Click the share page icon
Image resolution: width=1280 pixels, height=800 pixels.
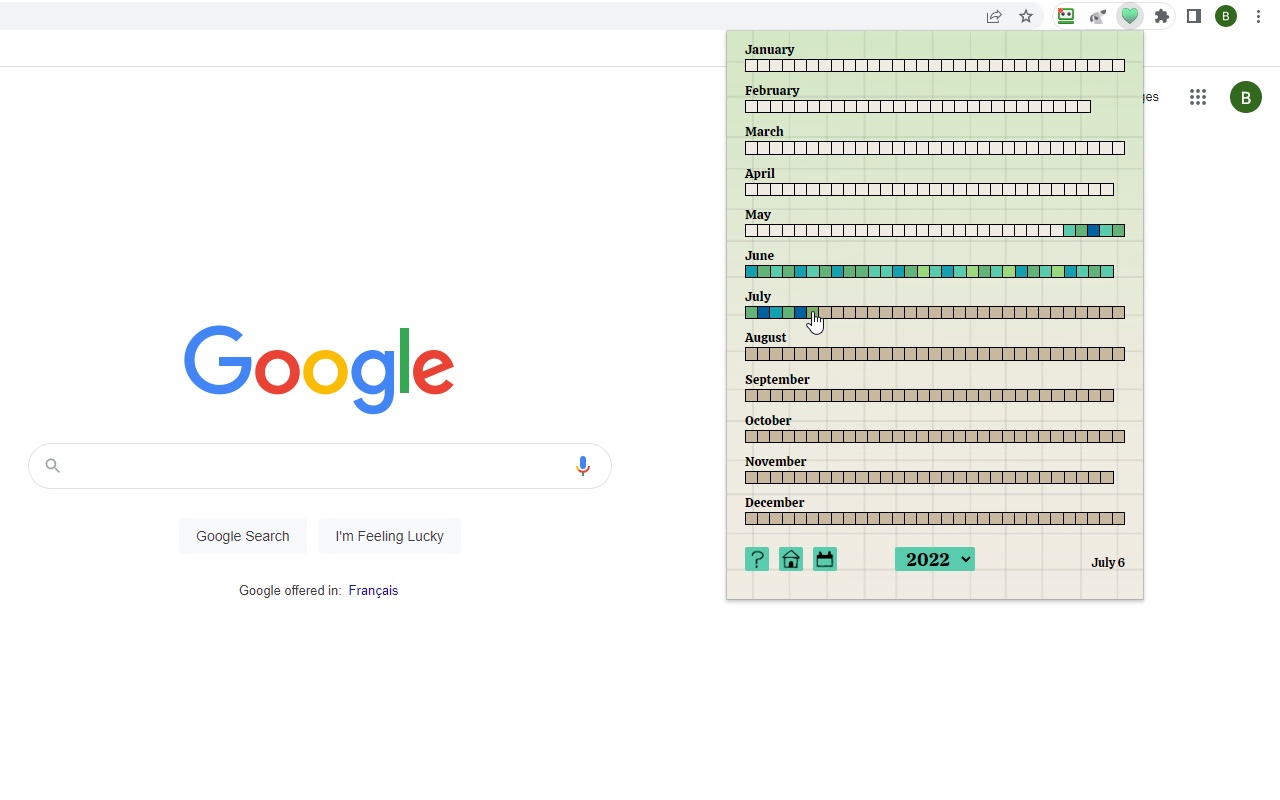click(x=994, y=16)
